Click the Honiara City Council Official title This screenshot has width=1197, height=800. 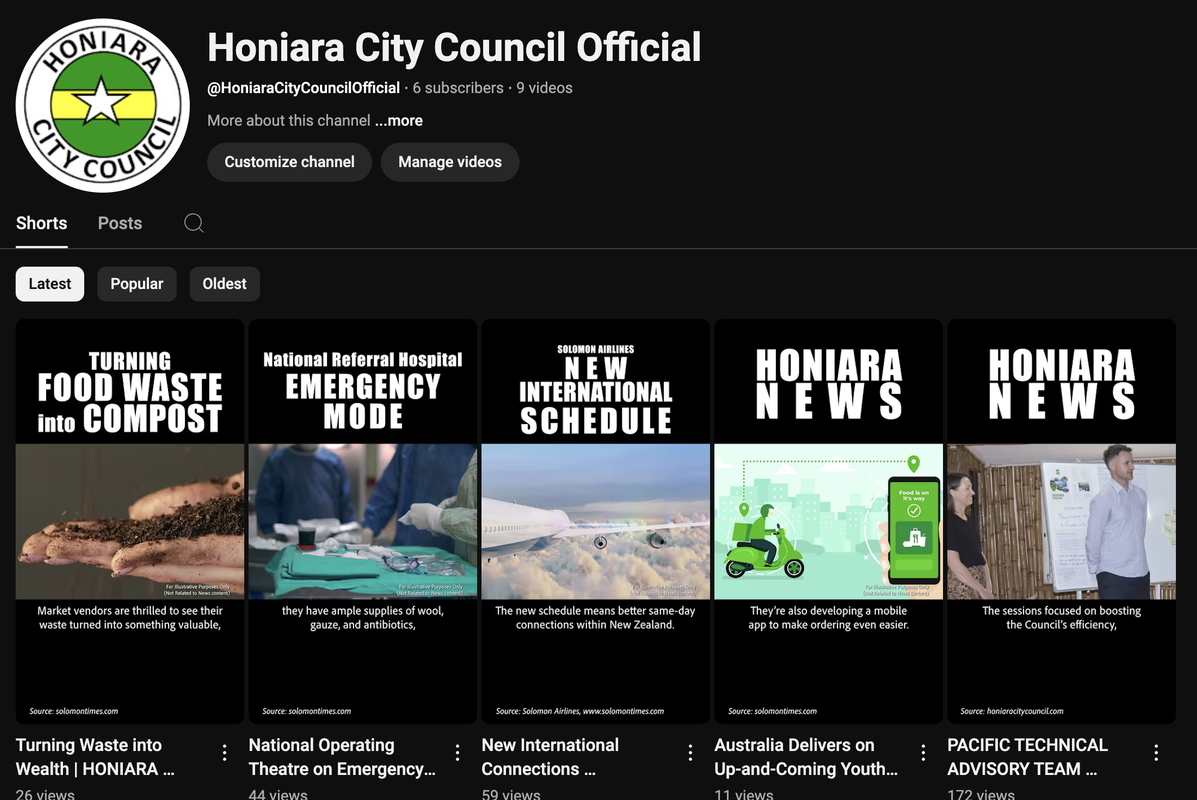tap(454, 47)
